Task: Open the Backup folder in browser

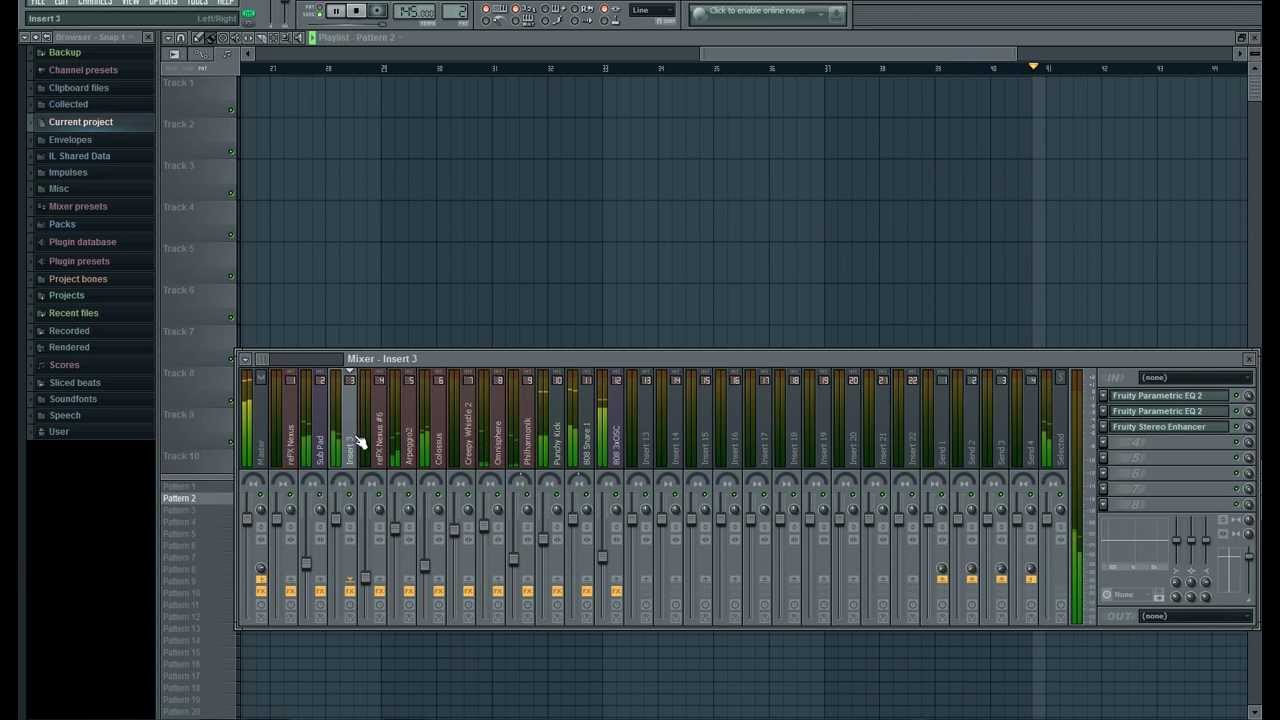Action: (65, 53)
